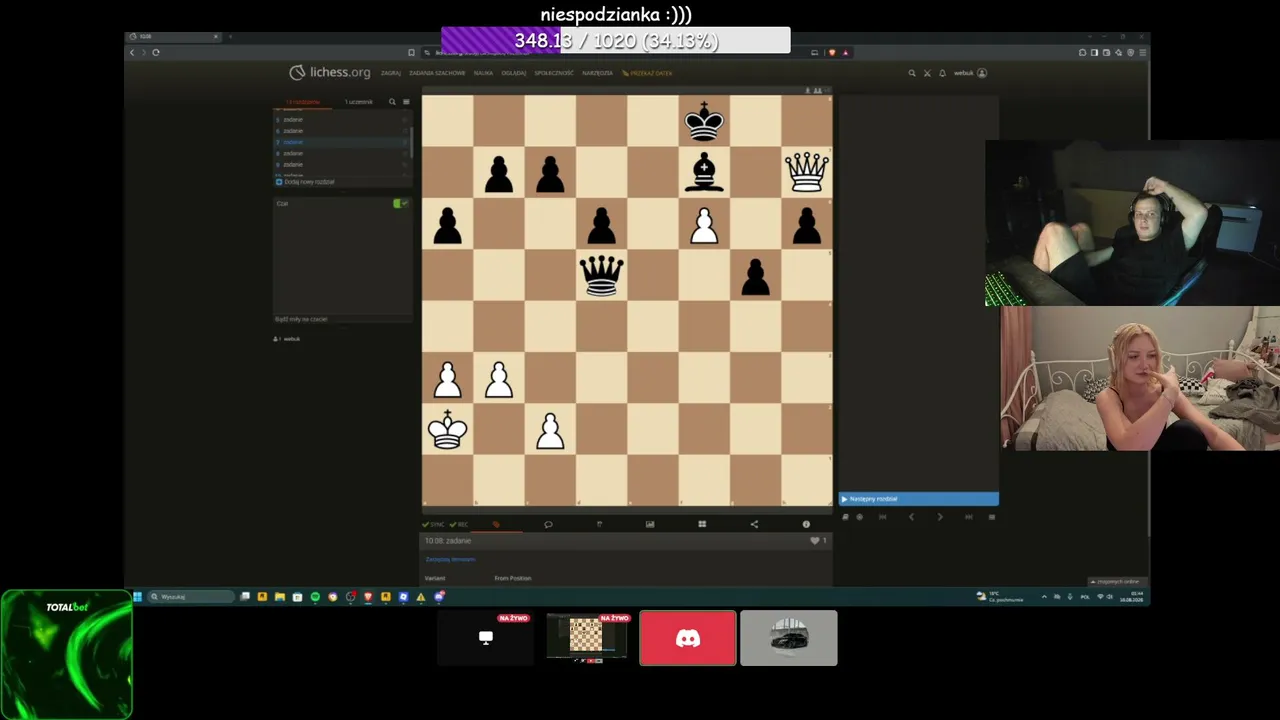Open the comments speech-bubble tab
Viewport: 1280px width, 720px height.
tap(548, 524)
